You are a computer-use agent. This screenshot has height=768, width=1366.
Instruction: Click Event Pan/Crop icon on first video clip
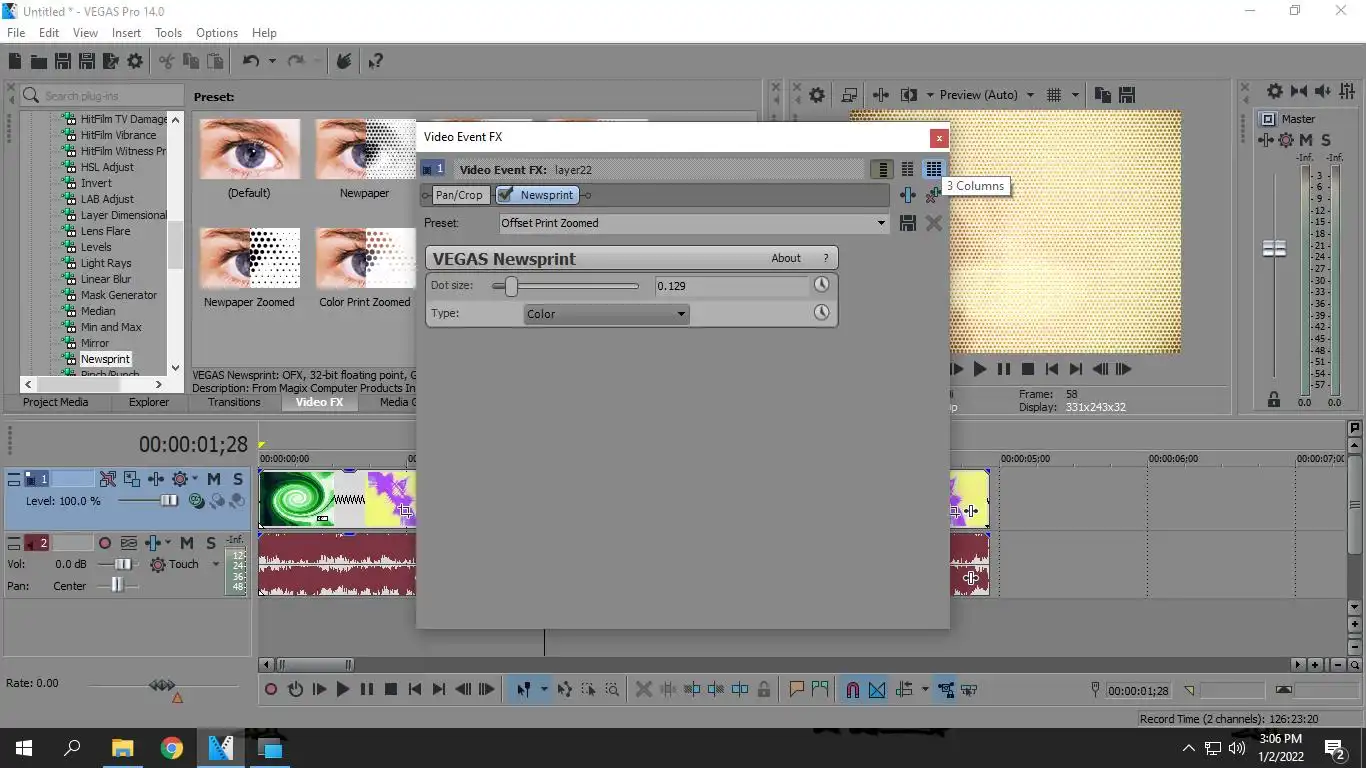404,511
